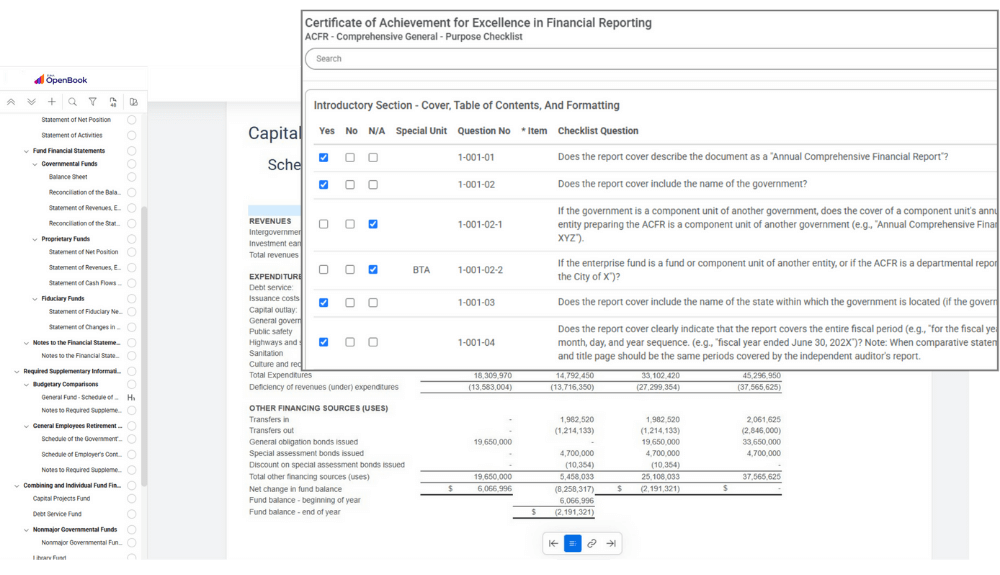
Task: Click the collapse-all double-chevron-up icon
Action: (x=11, y=102)
